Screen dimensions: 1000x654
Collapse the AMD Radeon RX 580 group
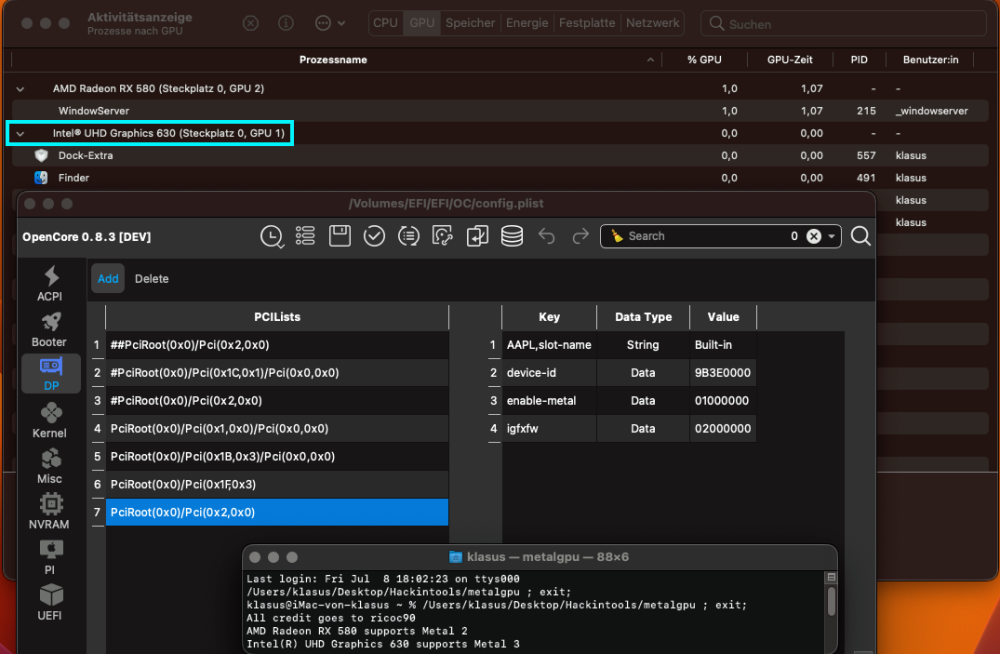click(x=20, y=89)
